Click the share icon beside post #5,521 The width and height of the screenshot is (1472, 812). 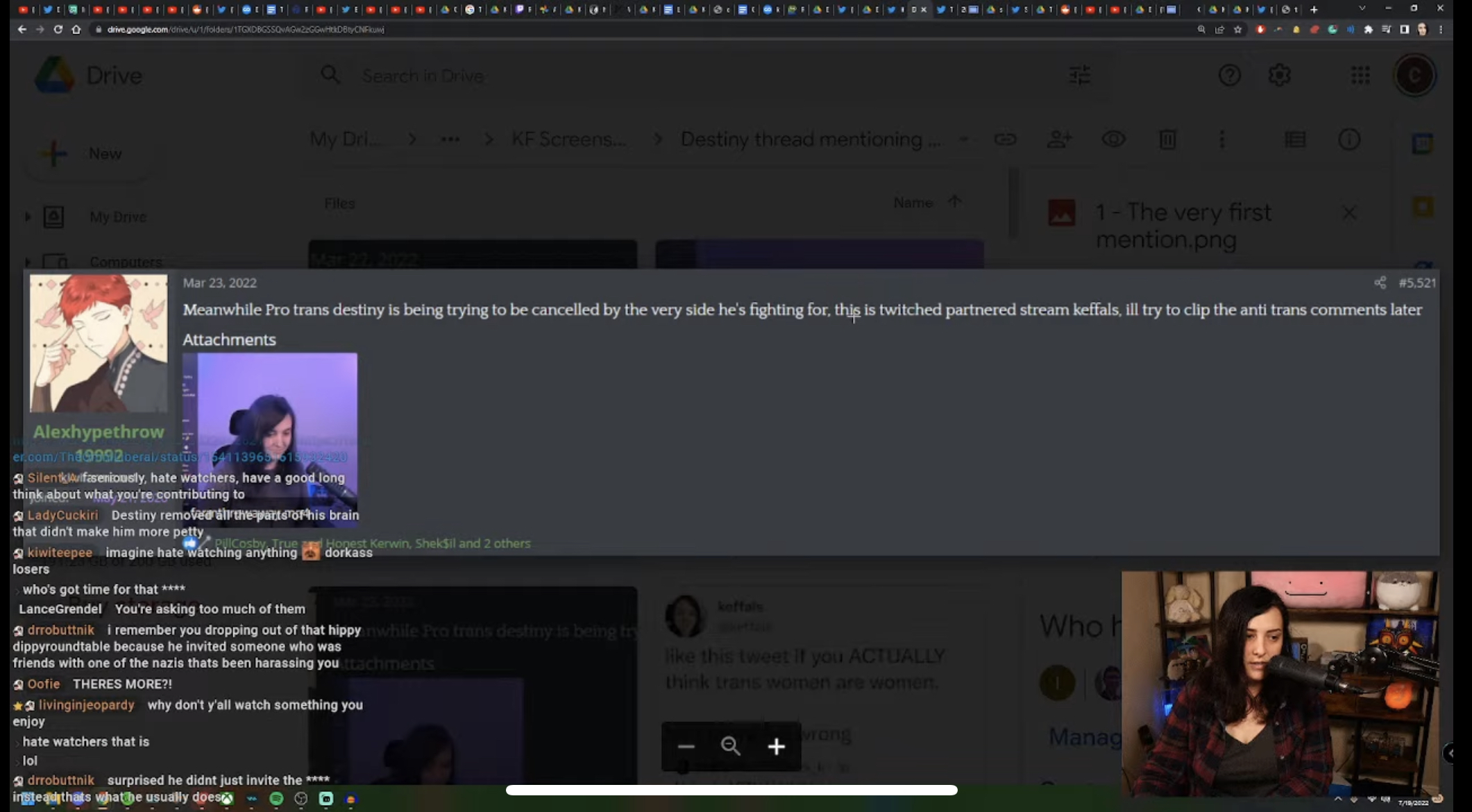pyautogui.click(x=1380, y=282)
